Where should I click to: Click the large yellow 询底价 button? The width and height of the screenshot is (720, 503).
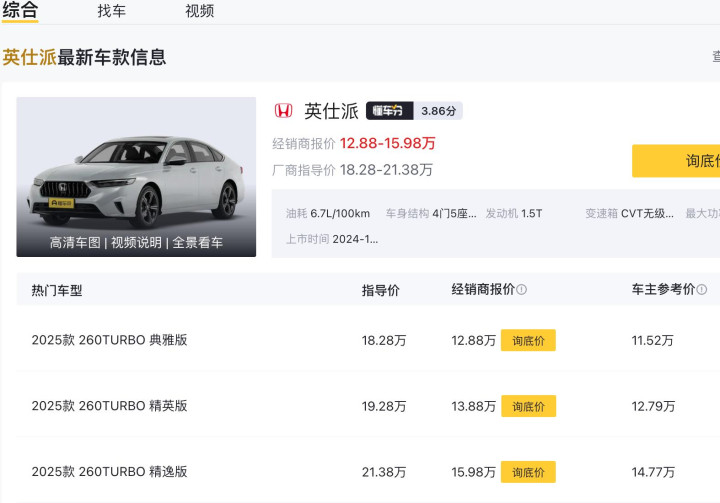(680, 161)
